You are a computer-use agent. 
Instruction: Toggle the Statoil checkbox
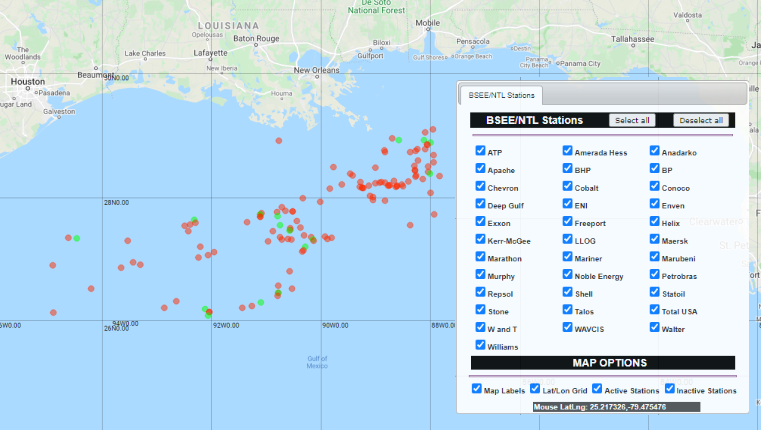click(655, 292)
